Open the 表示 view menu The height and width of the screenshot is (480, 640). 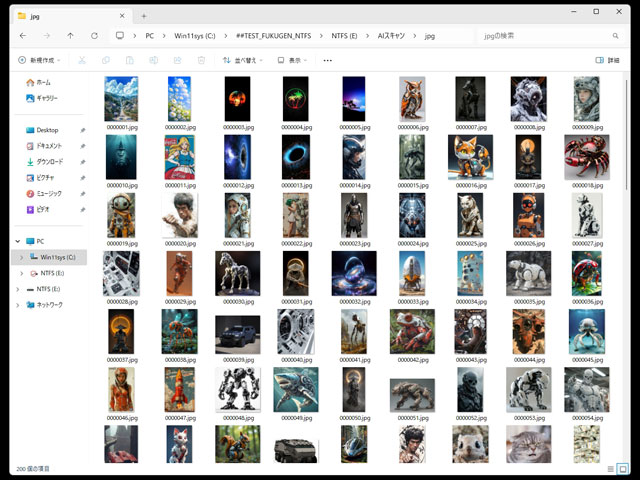tap(291, 60)
